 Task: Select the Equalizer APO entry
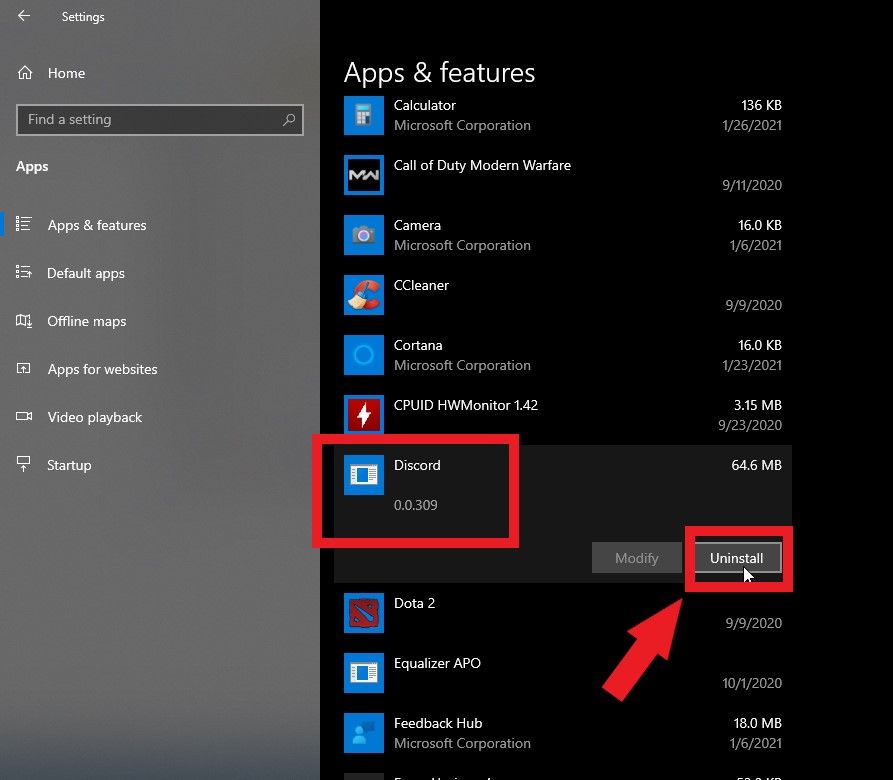pos(563,673)
